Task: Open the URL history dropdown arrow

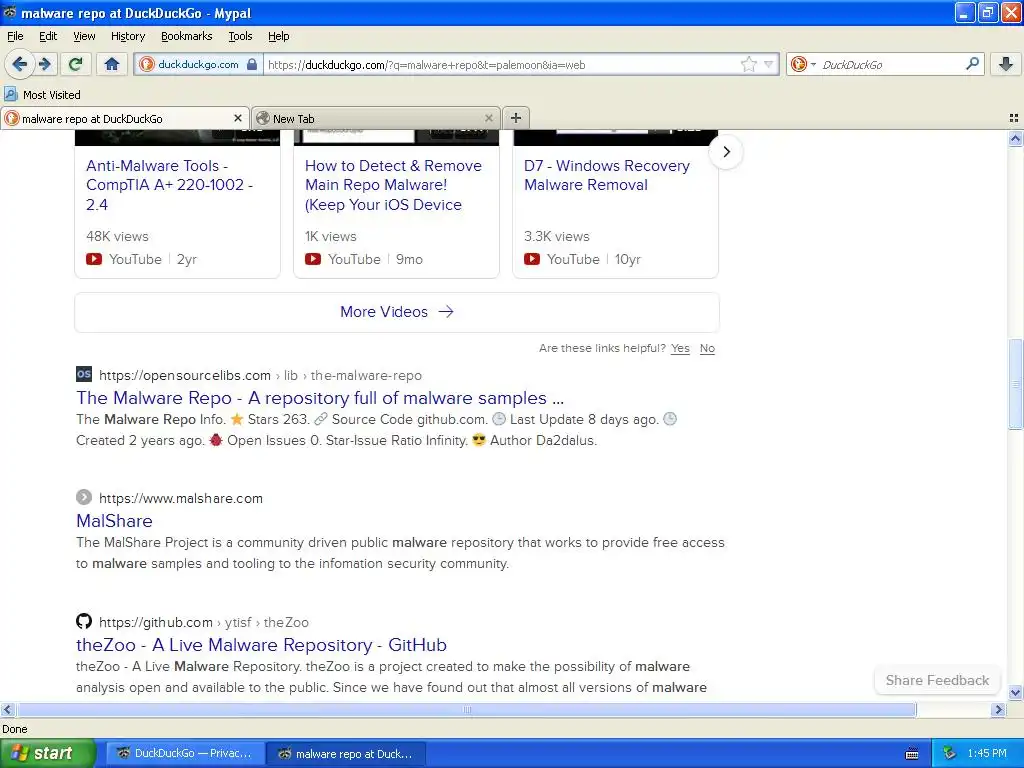Action: pos(768,64)
